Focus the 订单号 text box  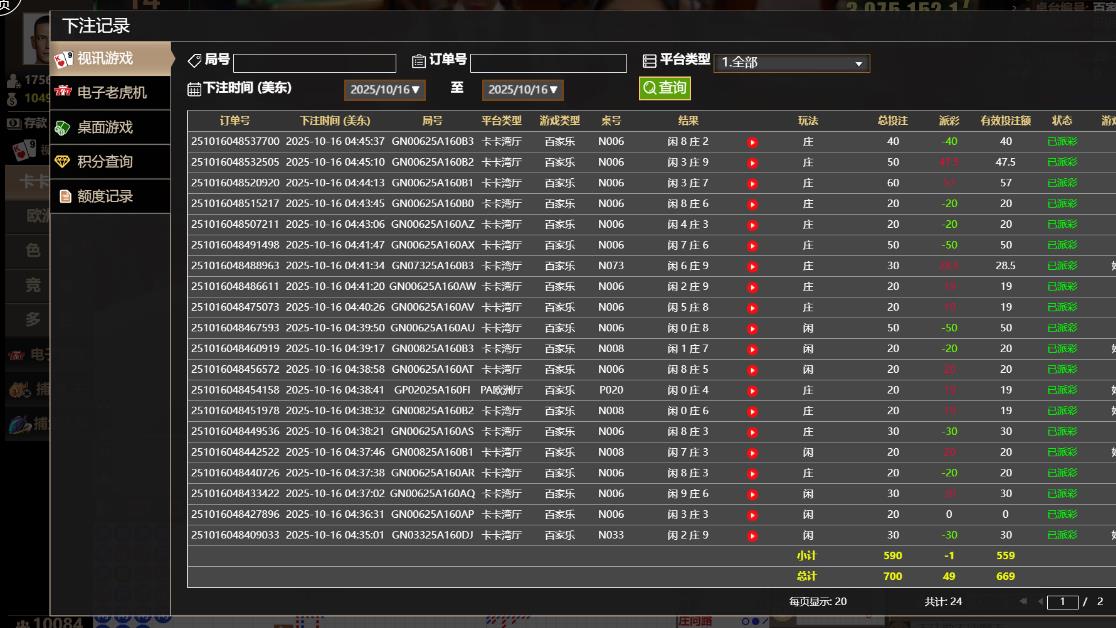click(548, 64)
